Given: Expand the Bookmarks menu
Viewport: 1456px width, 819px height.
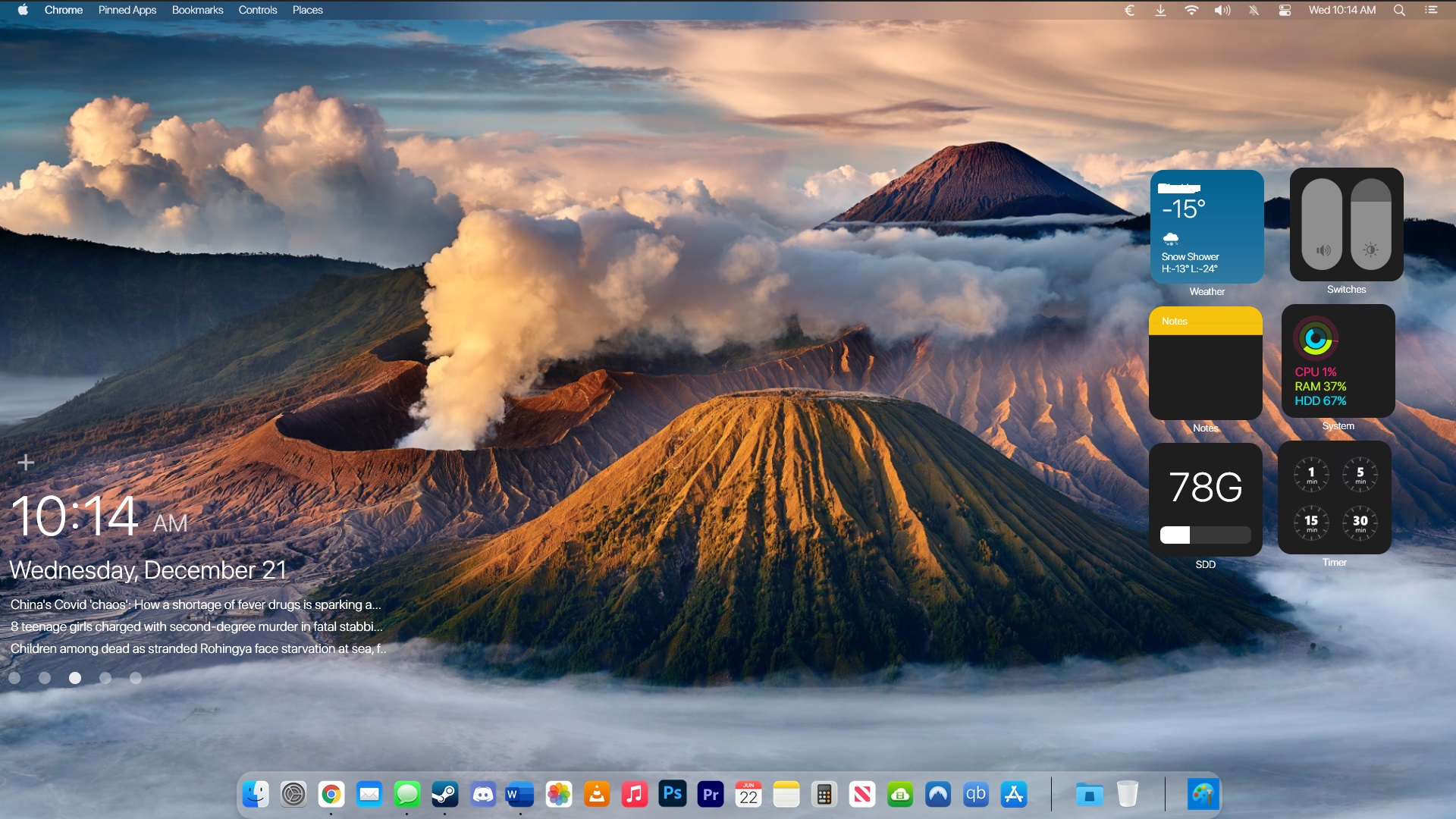Looking at the screenshot, I should (x=197, y=10).
